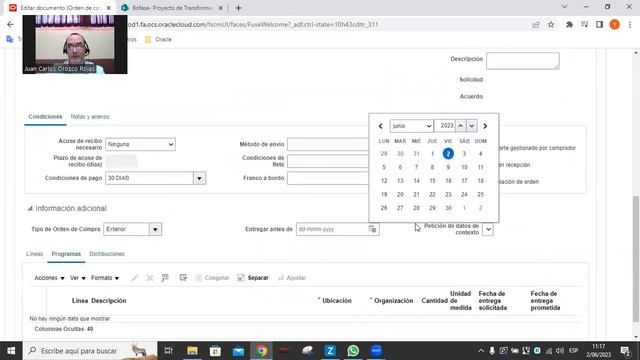Click the Método de envío field

328,144
